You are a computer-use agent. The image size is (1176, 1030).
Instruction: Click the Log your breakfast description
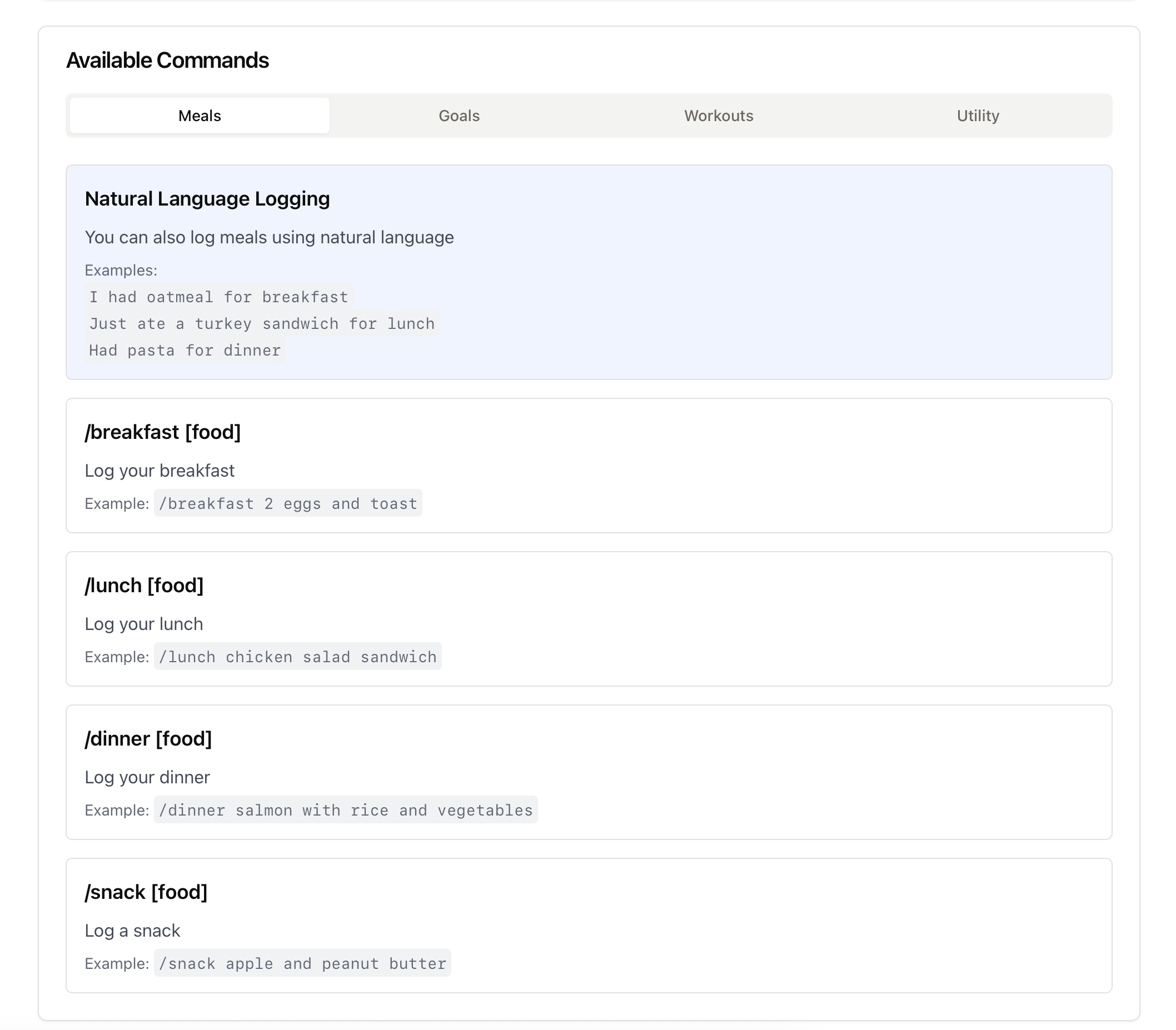pyautogui.click(x=160, y=471)
